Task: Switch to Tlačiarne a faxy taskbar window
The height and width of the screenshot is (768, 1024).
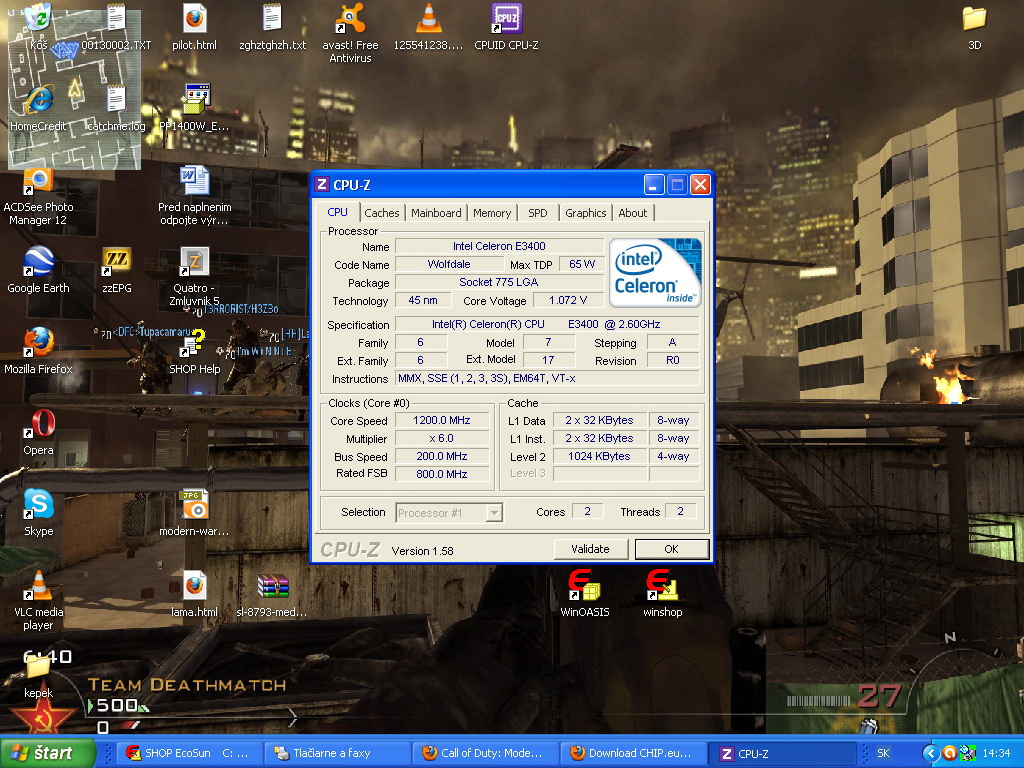Action: (338, 753)
